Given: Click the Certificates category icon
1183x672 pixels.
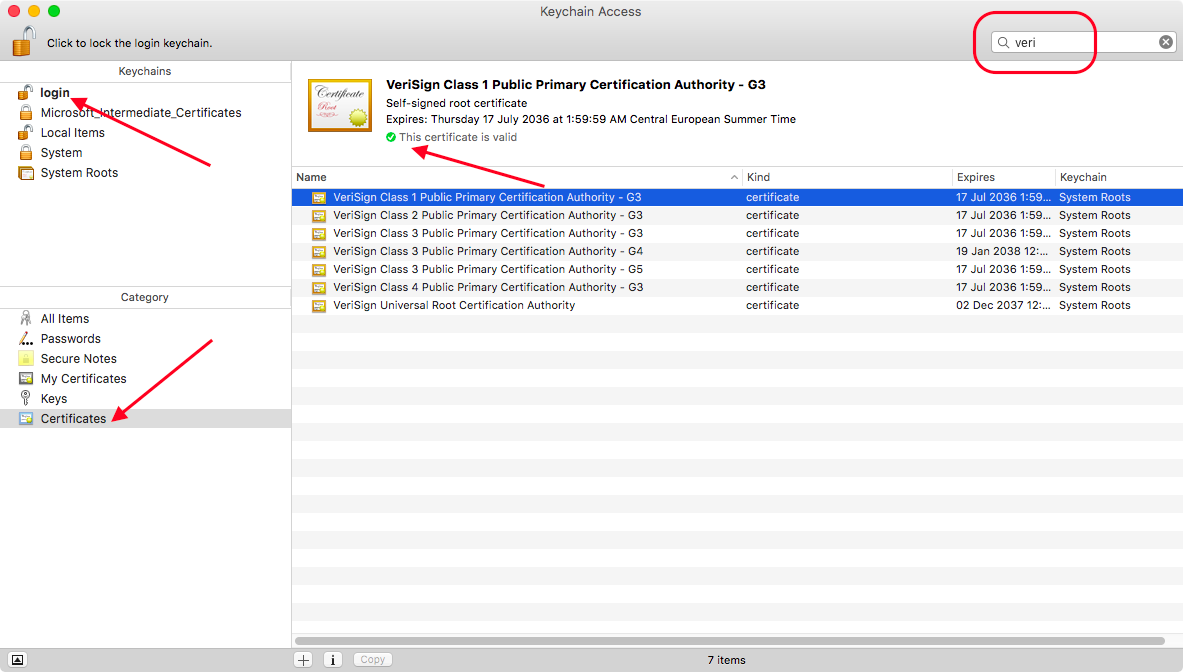Looking at the screenshot, I should pyautogui.click(x=26, y=419).
